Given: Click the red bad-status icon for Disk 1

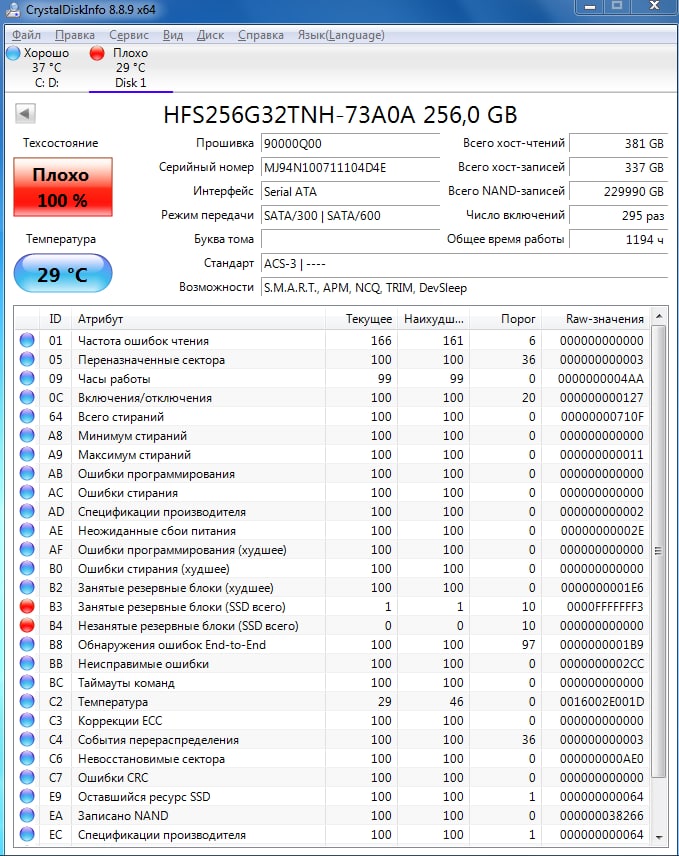Looking at the screenshot, I should 97,53.
